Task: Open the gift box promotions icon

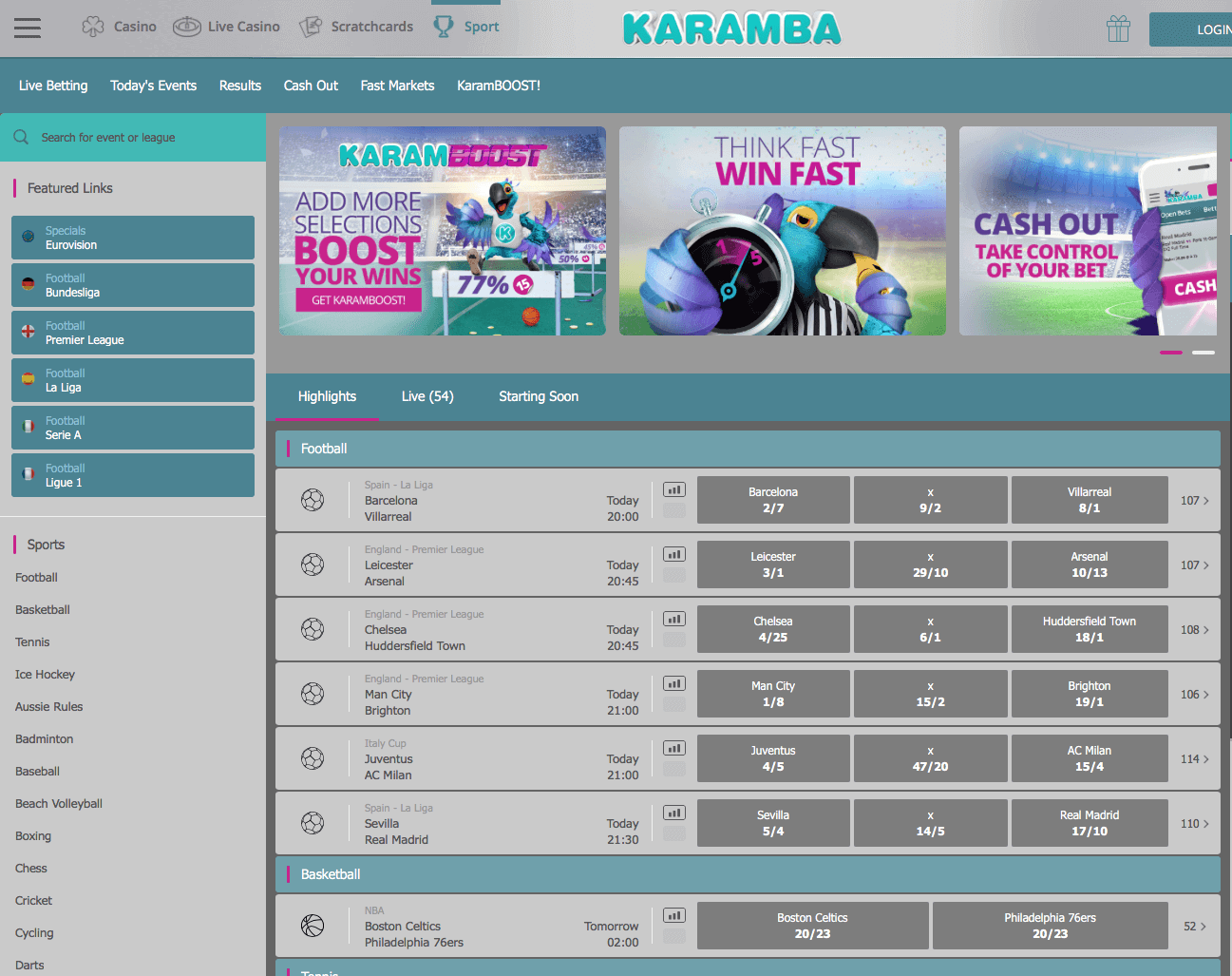Action: pyautogui.click(x=1119, y=29)
